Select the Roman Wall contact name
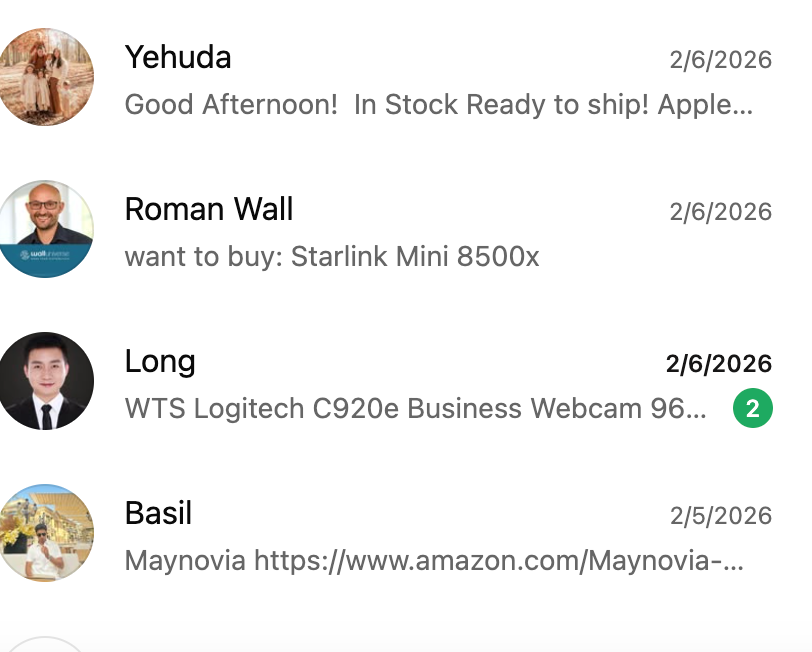 209,210
